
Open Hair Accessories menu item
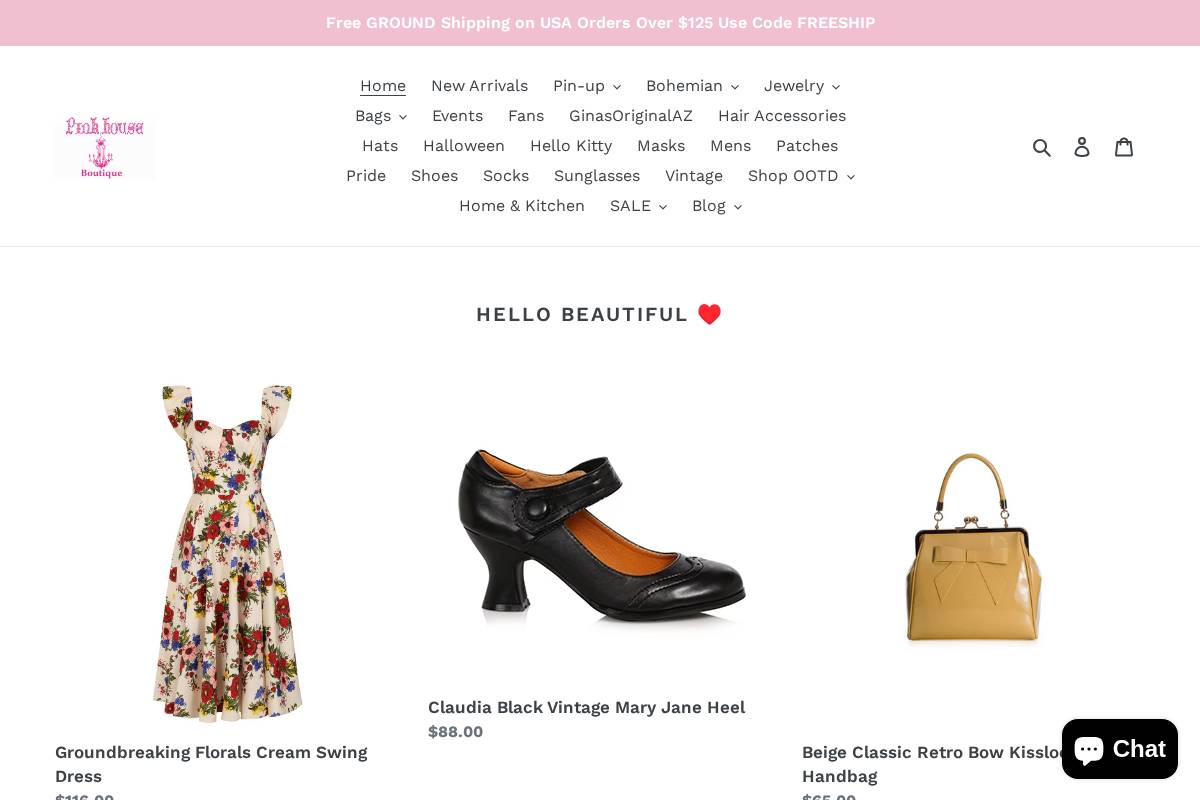tap(782, 116)
